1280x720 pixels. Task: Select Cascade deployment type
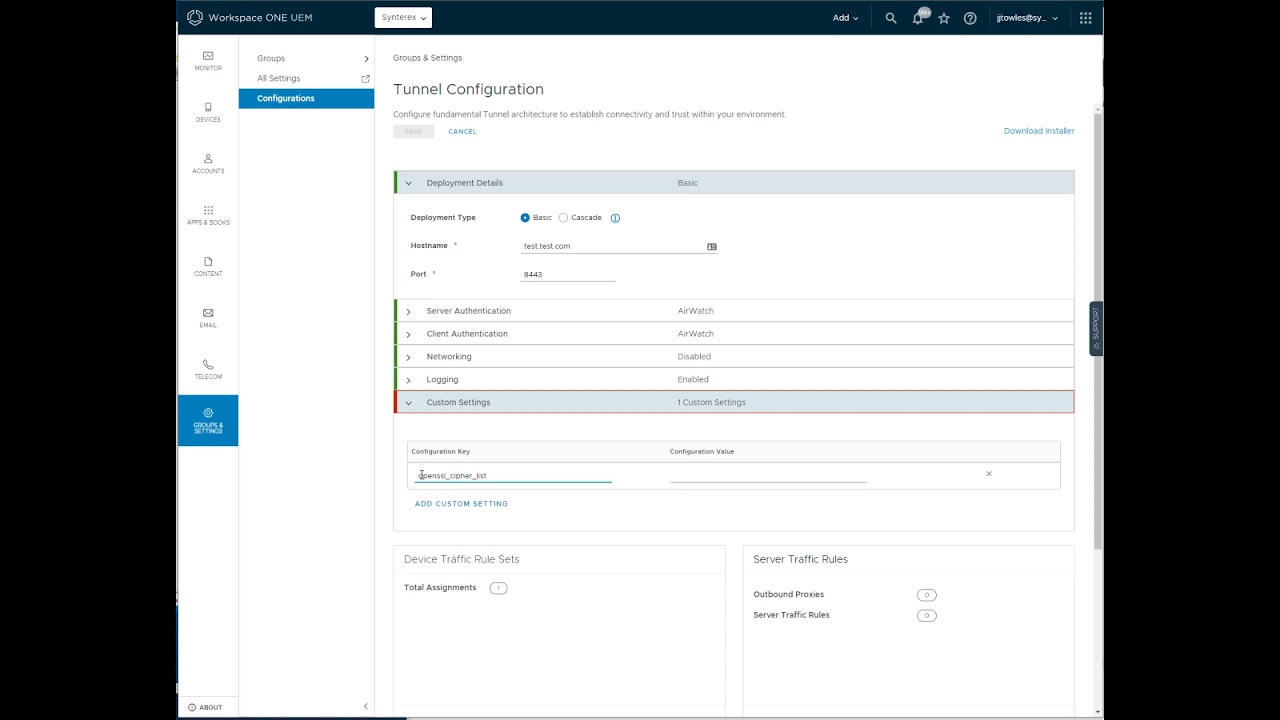point(563,218)
